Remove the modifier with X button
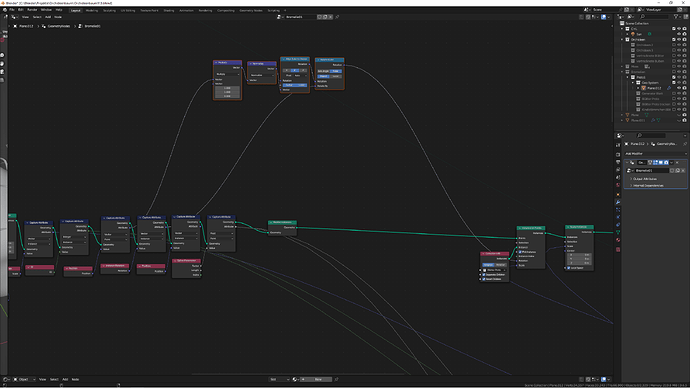This screenshot has width=690, height=388. (x=677, y=162)
